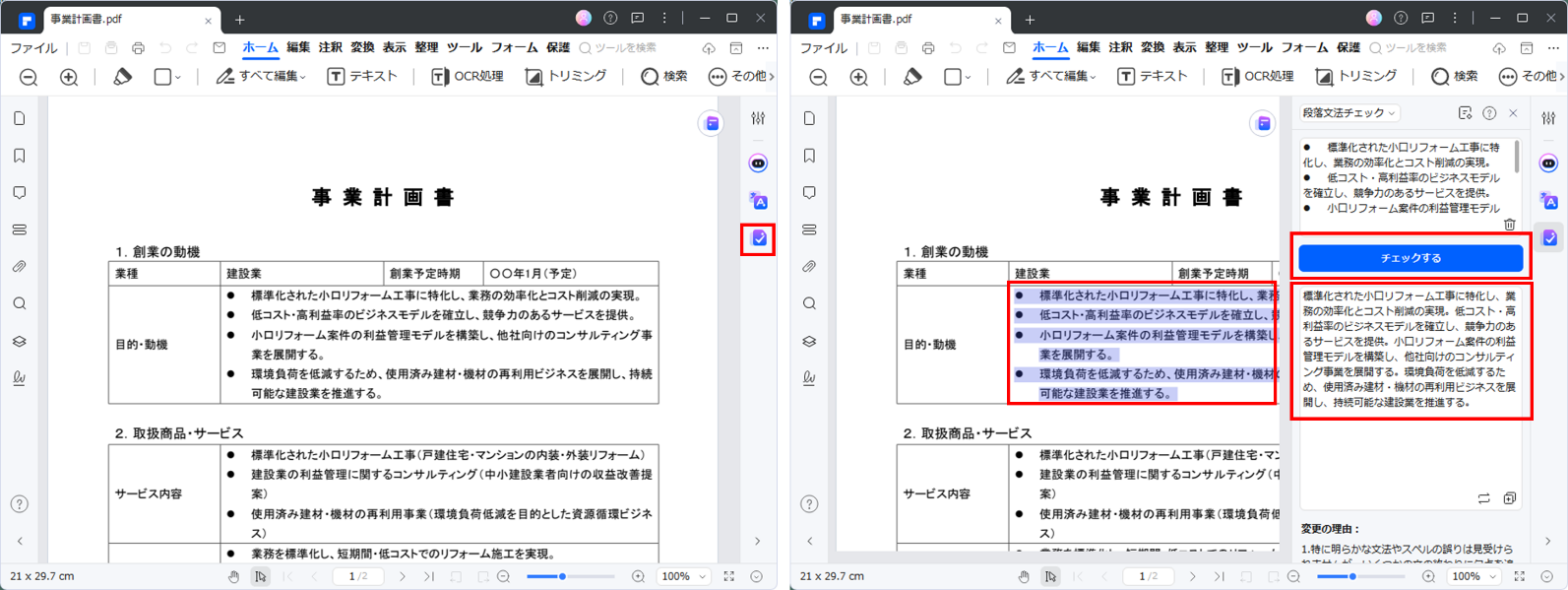Expand the right sidebar arrow in left window
This screenshot has height=590, width=1568.
click(757, 541)
